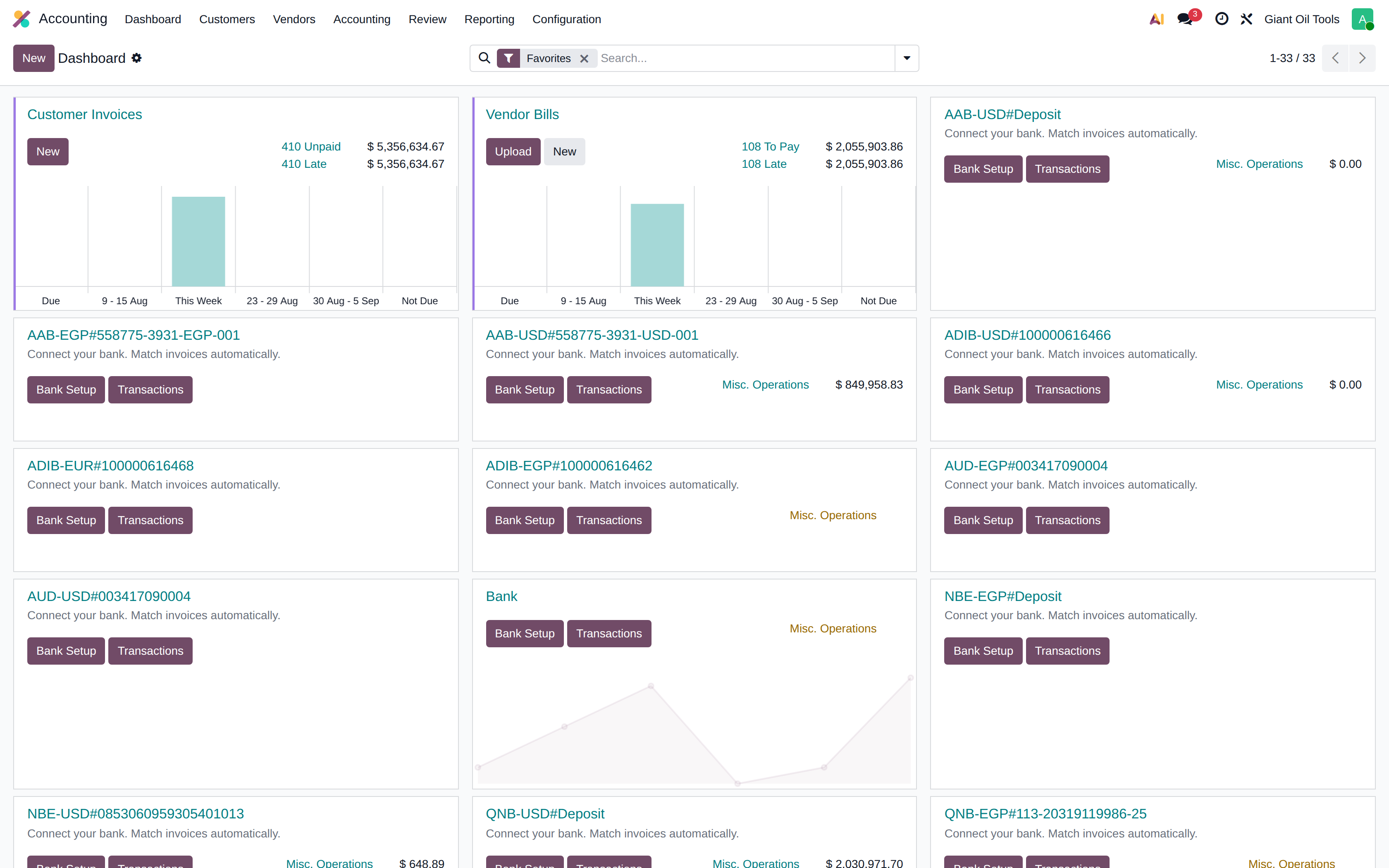The image size is (1389, 868).
Task: Open the QNB-EGP#113-20319119986-25 journal title
Action: [x=1045, y=814]
